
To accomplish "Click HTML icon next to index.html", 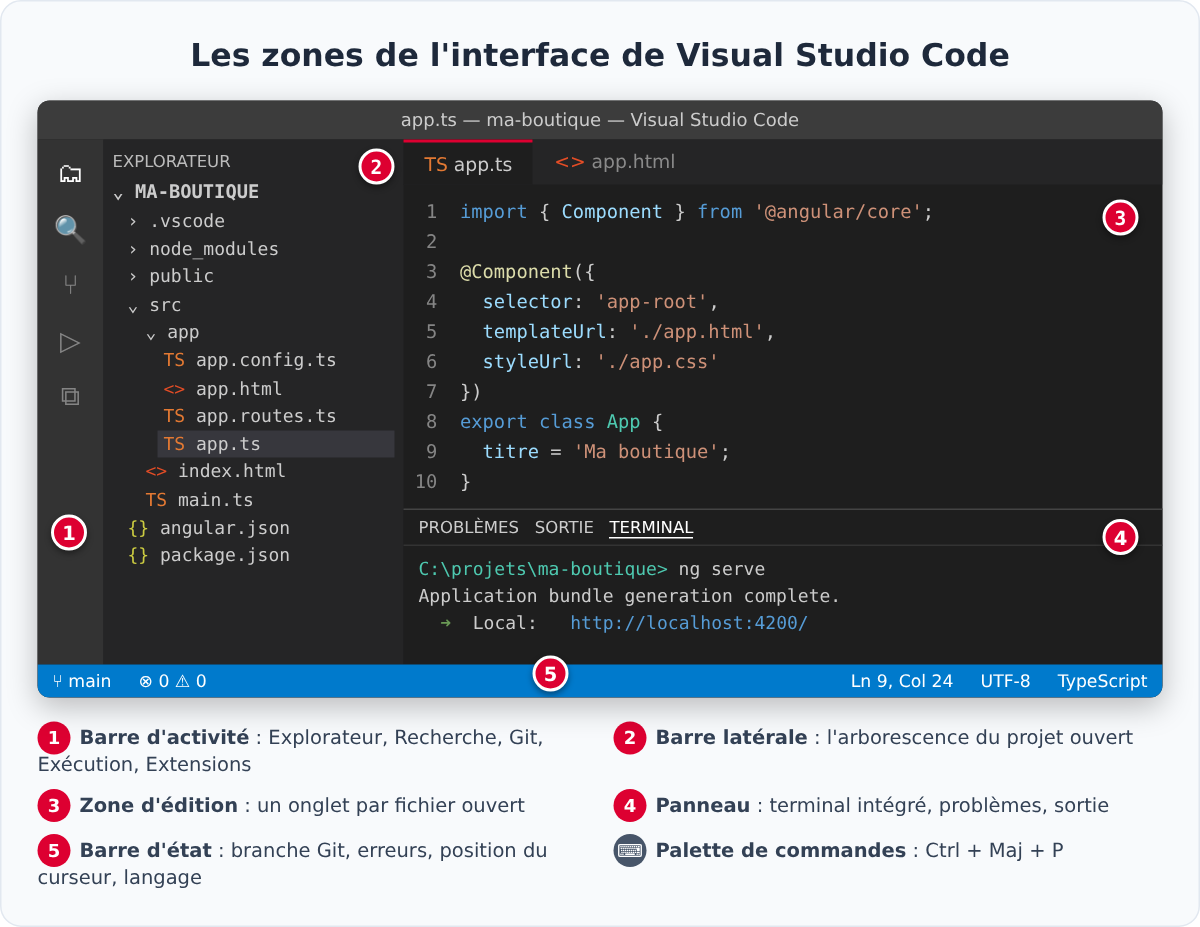I will click(x=156, y=471).
